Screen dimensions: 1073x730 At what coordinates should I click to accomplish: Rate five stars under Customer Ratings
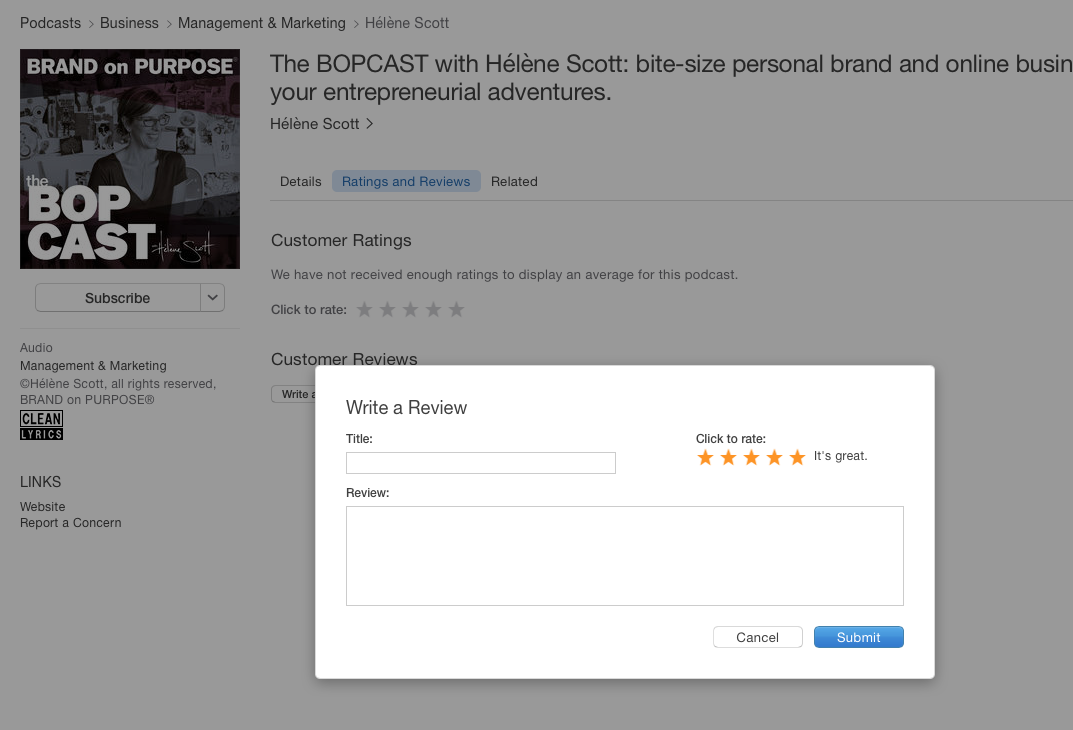coord(456,309)
